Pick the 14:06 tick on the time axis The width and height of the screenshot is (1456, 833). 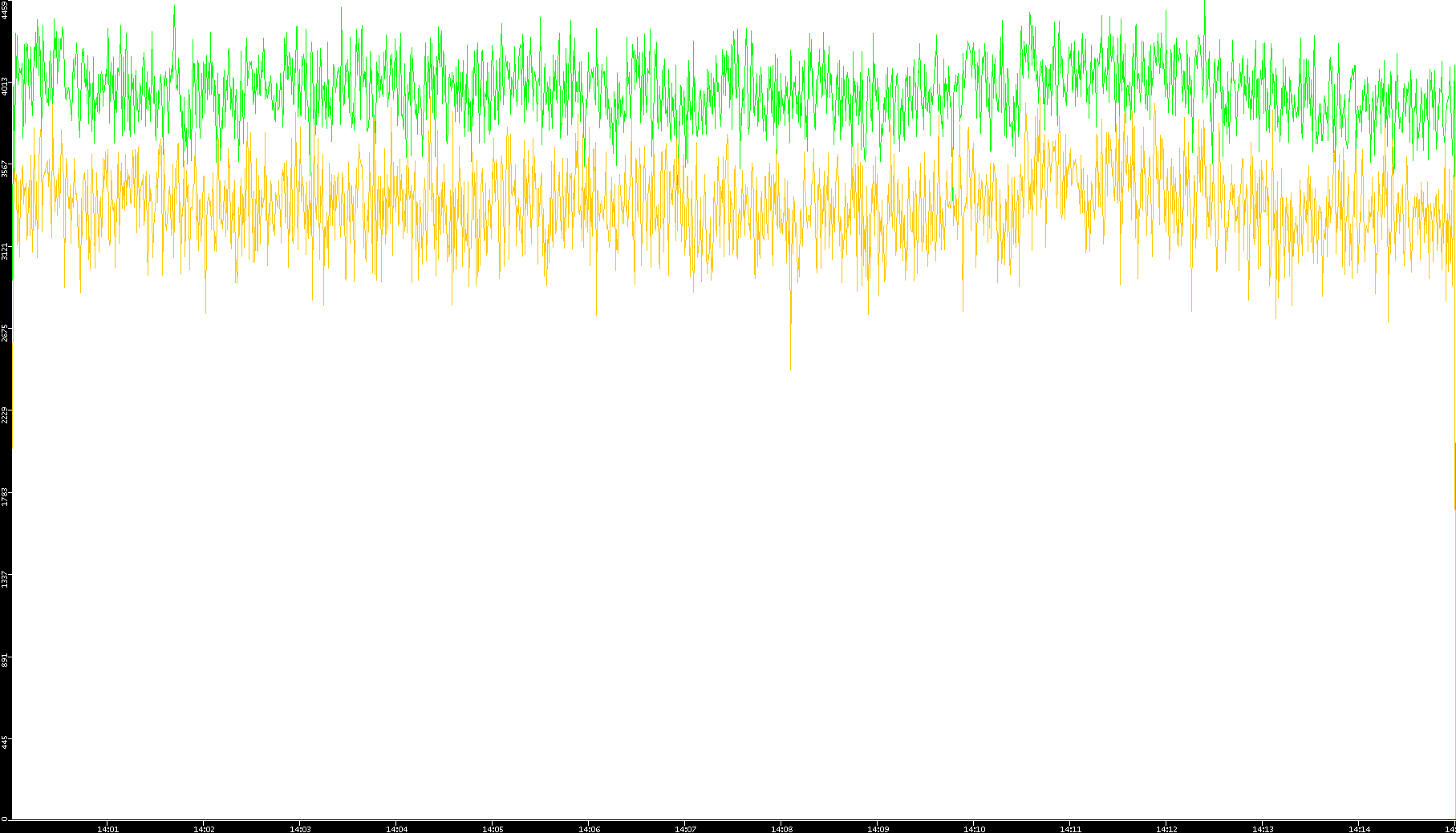(x=589, y=829)
